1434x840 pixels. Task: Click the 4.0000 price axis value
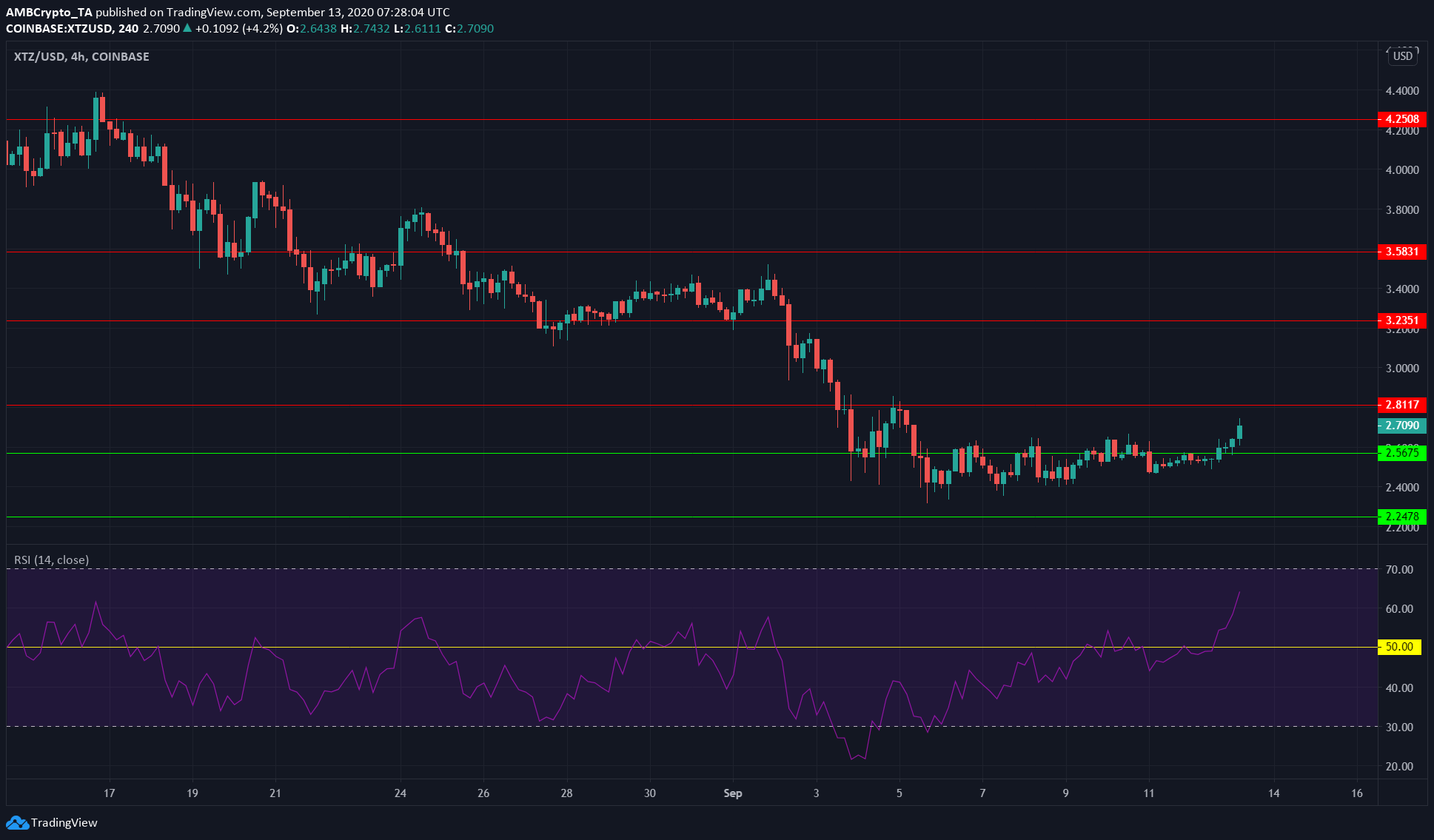(1402, 170)
